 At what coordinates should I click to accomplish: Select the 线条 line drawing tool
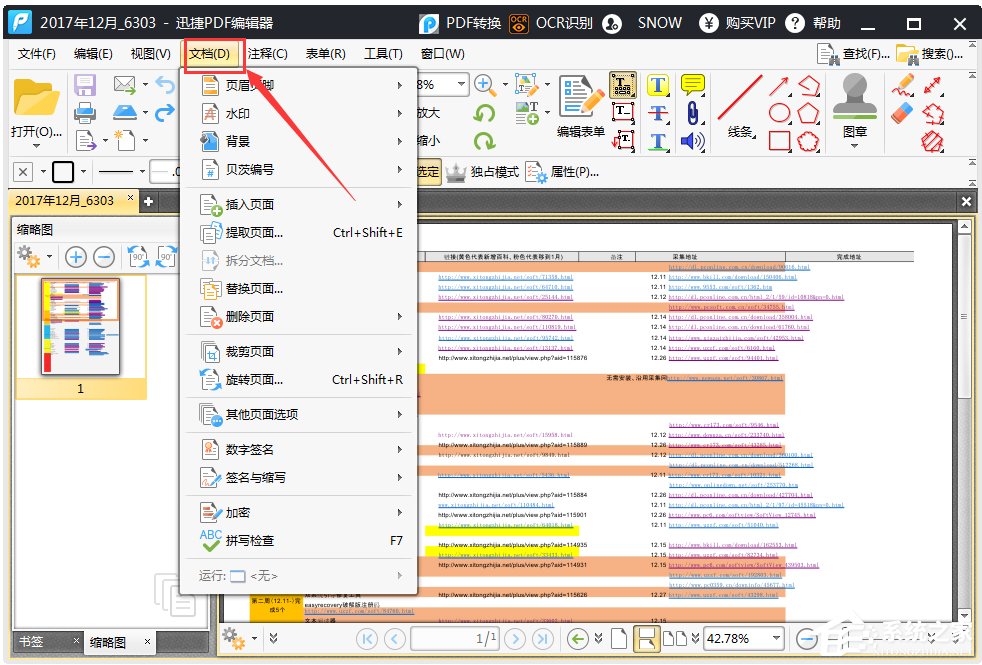(x=740, y=108)
